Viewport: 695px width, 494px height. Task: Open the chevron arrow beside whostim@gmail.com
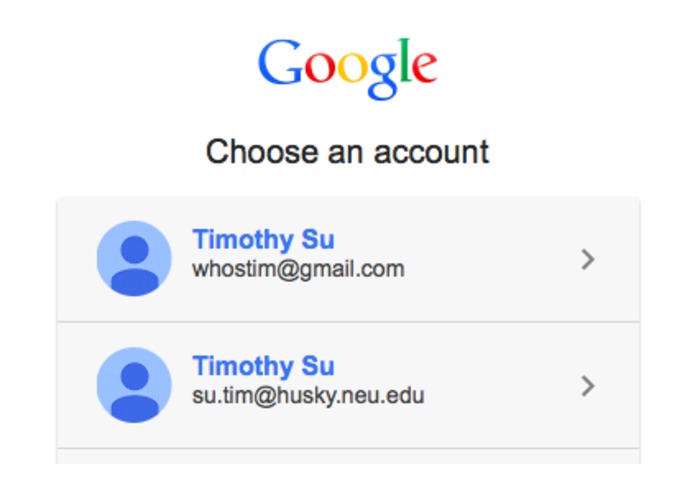[588, 260]
